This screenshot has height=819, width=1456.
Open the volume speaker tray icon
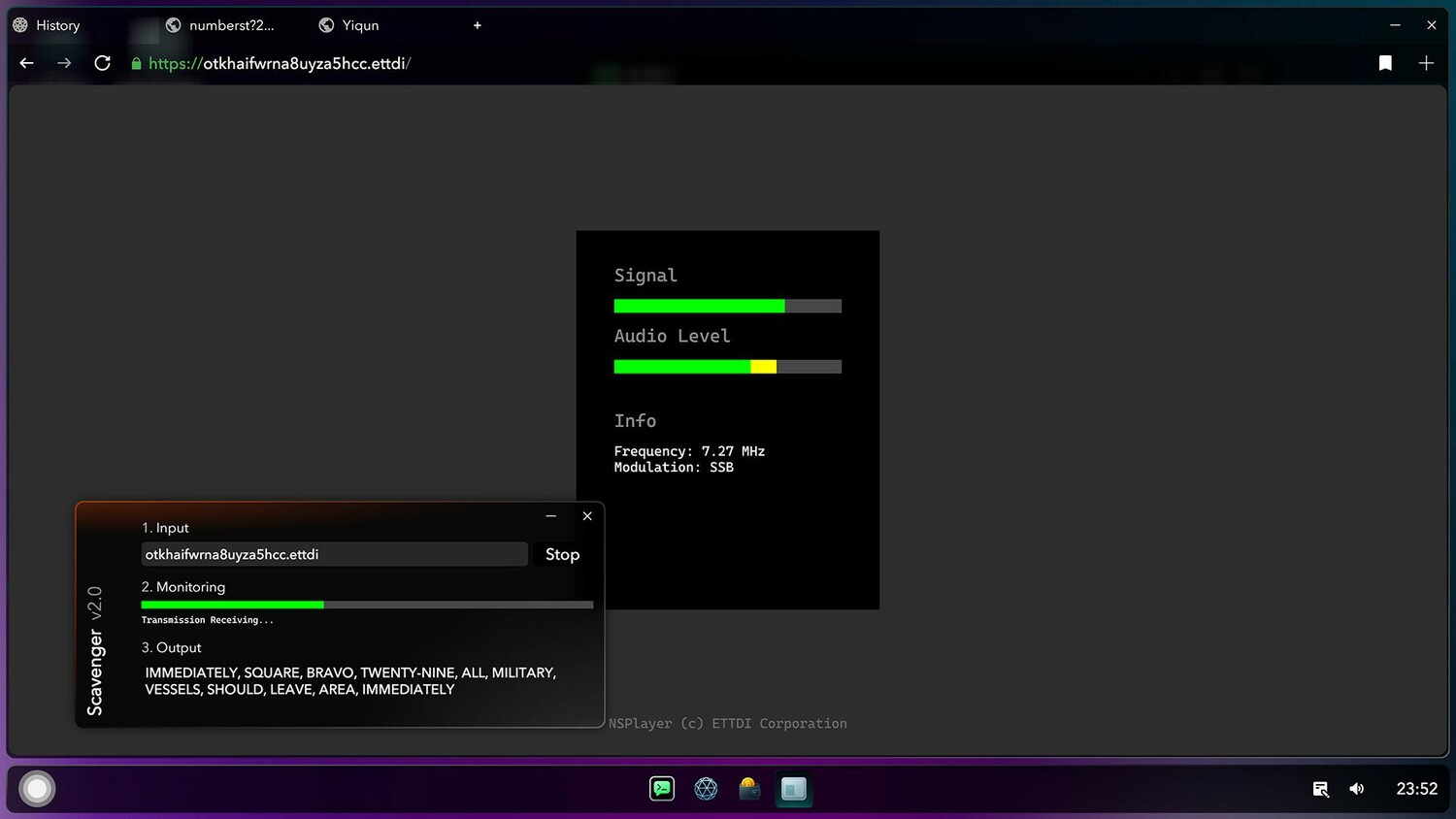click(x=1357, y=789)
